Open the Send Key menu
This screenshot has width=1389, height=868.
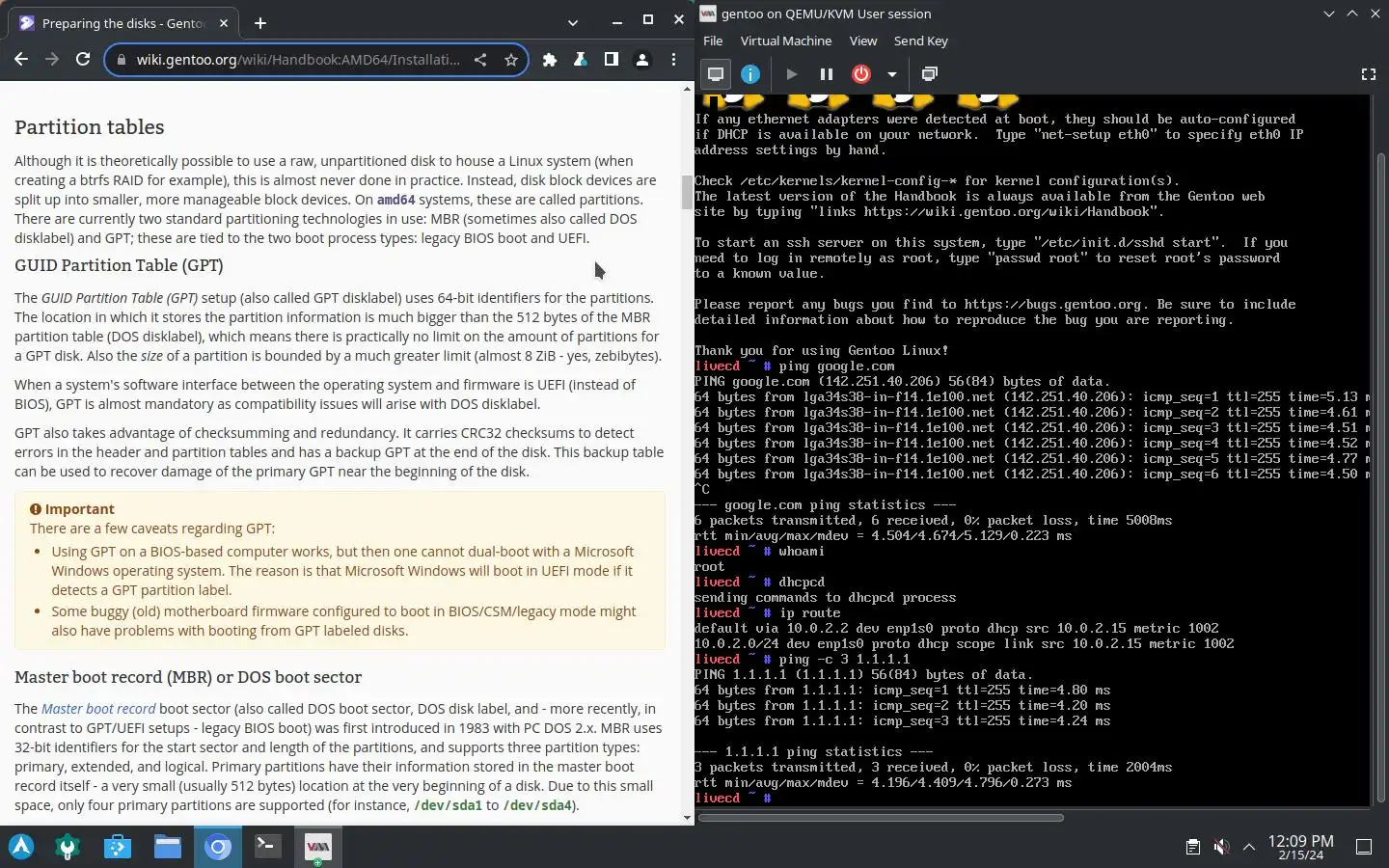coord(921,41)
